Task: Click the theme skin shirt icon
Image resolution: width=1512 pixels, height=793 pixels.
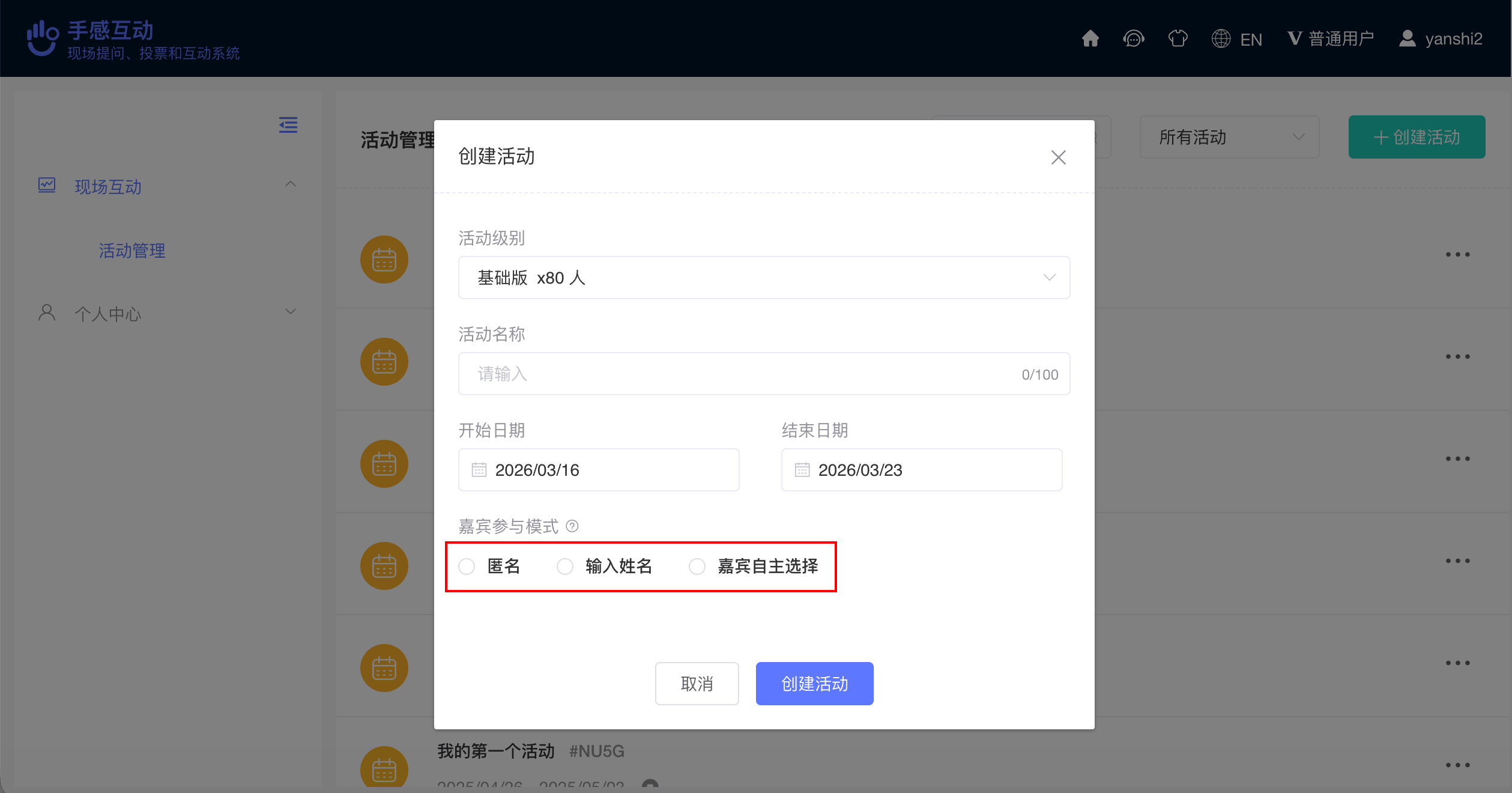Action: (x=1178, y=38)
